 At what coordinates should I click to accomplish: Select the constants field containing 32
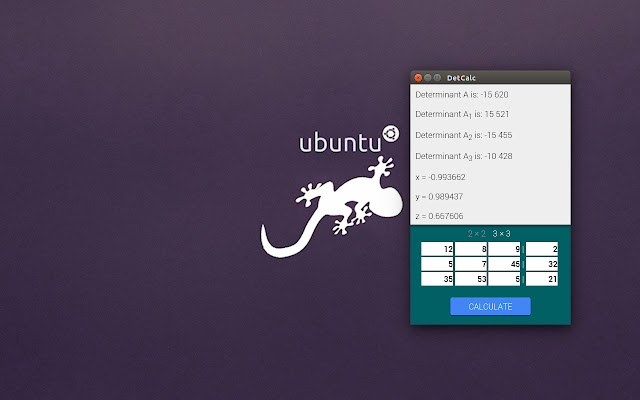pyautogui.click(x=542, y=264)
